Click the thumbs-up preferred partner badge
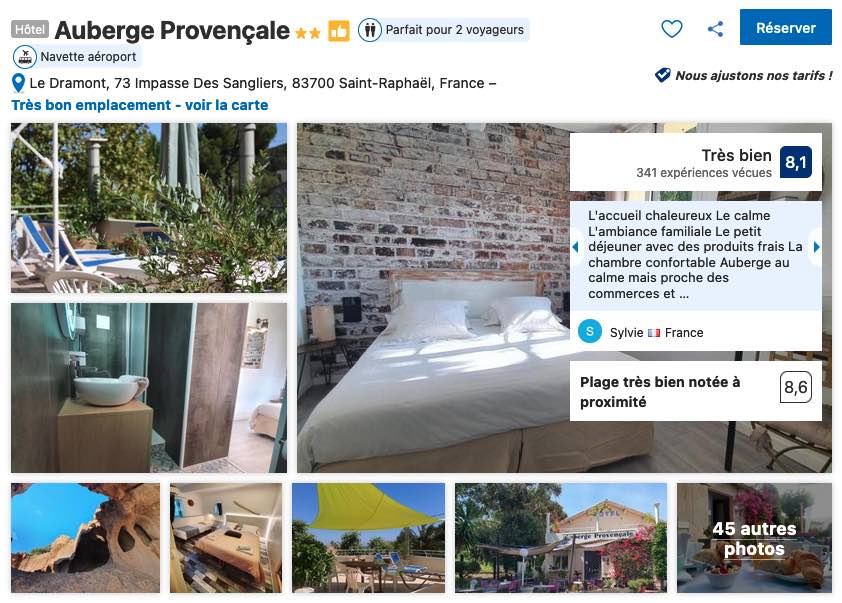 pyautogui.click(x=339, y=31)
